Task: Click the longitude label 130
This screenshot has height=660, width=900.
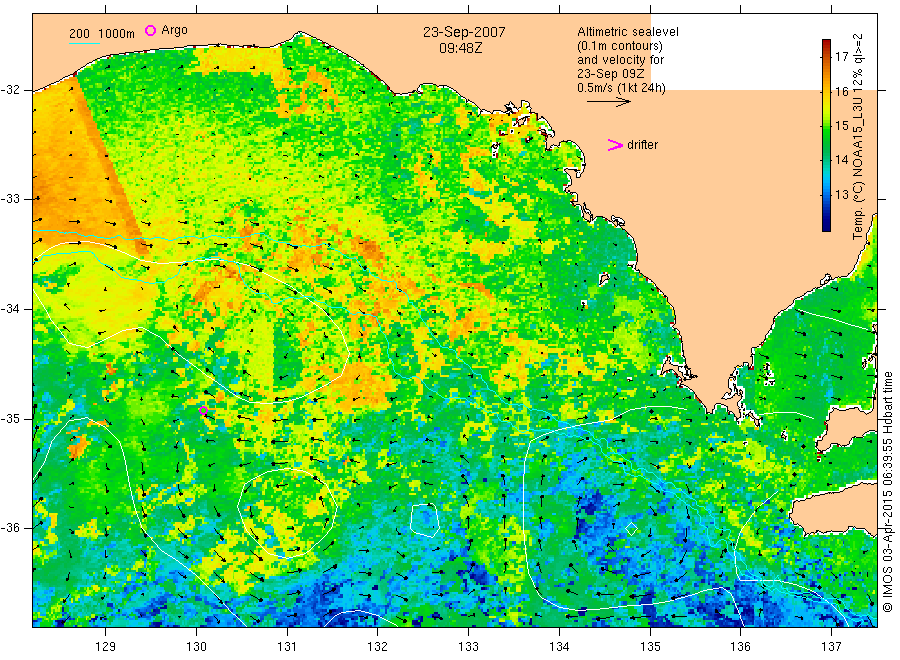Action: coord(196,647)
